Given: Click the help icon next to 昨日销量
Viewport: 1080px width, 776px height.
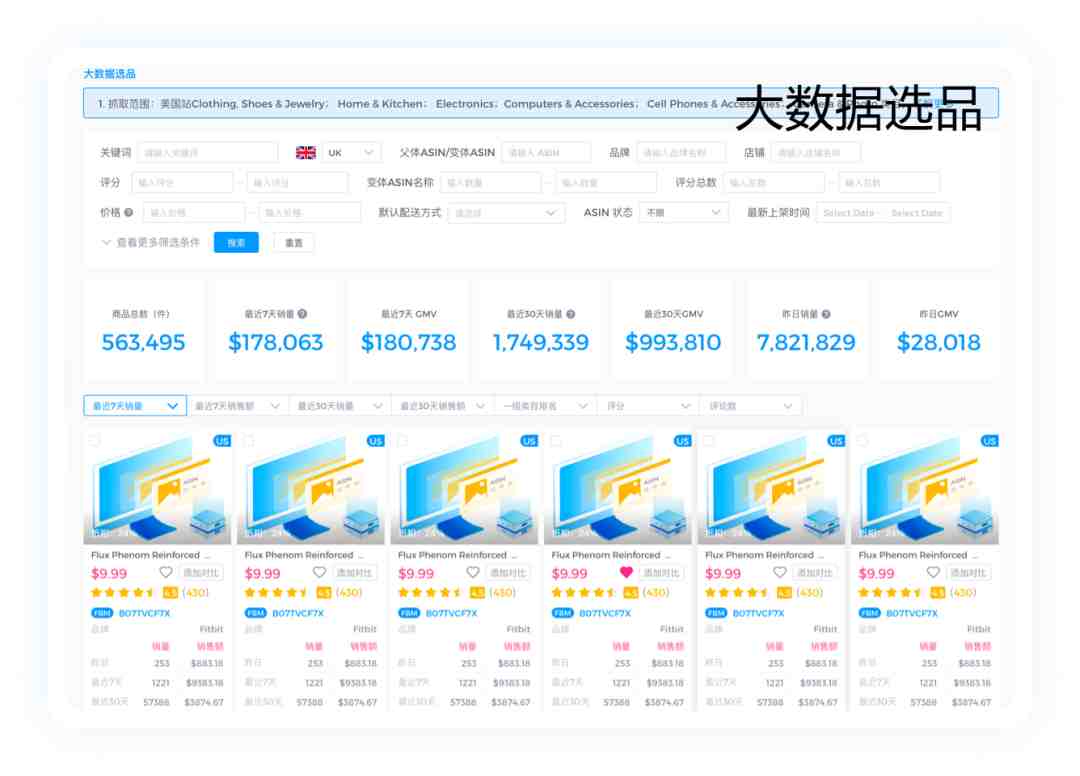Looking at the screenshot, I should [826, 314].
